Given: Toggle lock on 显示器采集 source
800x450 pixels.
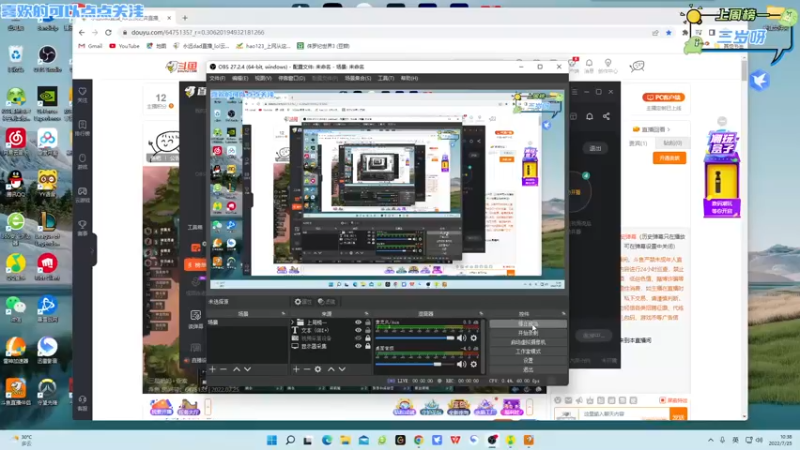Looking at the screenshot, I should 368,346.
